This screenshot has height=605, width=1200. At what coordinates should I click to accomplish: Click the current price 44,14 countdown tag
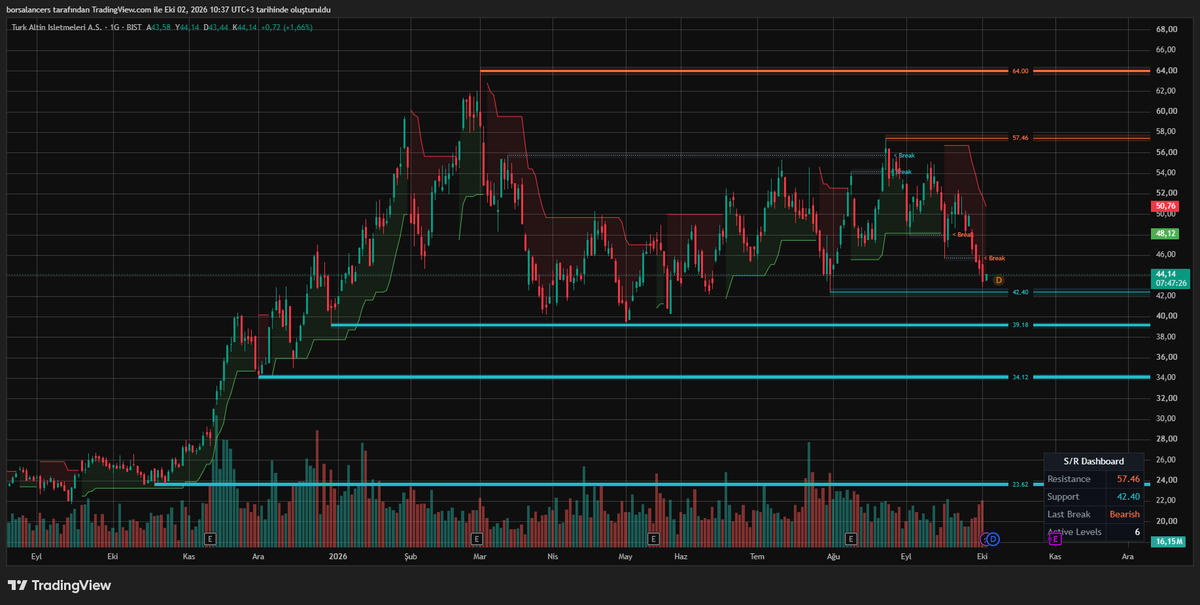tap(1170, 278)
